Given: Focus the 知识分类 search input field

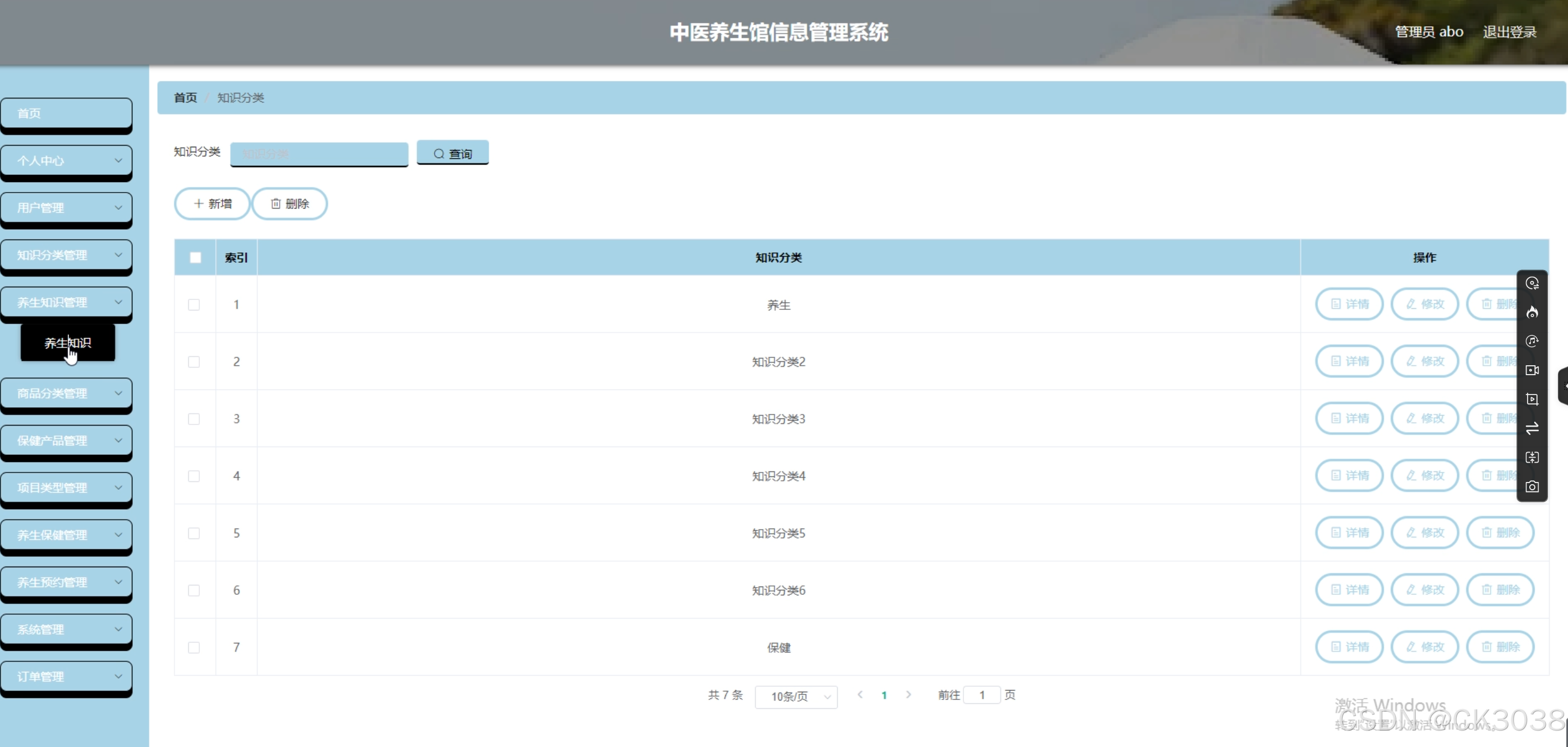Looking at the screenshot, I should (319, 153).
